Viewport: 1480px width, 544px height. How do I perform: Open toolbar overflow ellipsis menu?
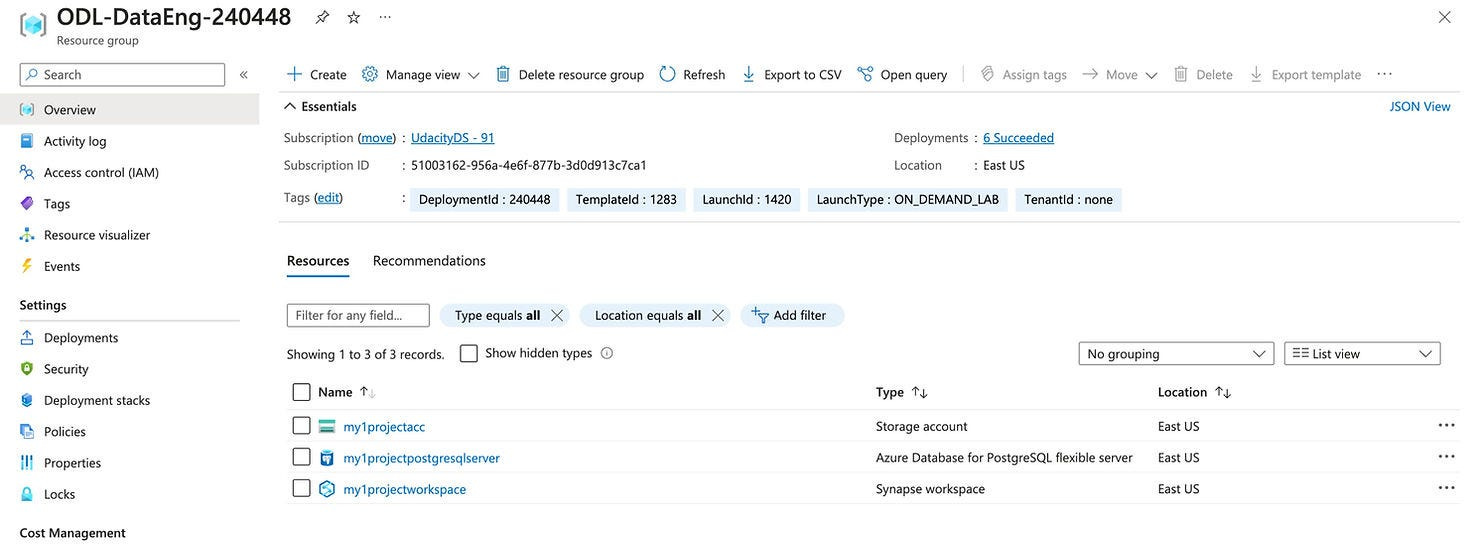tap(1384, 75)
